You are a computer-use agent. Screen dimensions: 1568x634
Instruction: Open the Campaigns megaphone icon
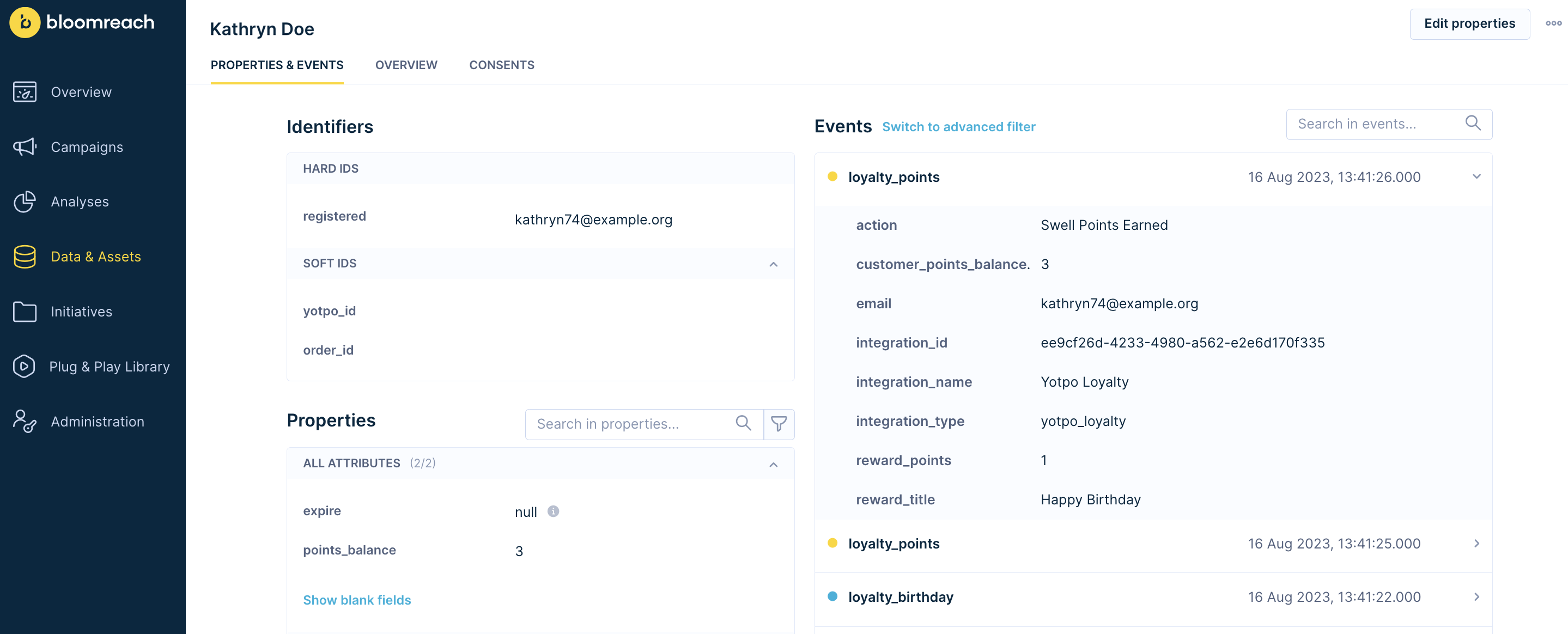point(25,147)
